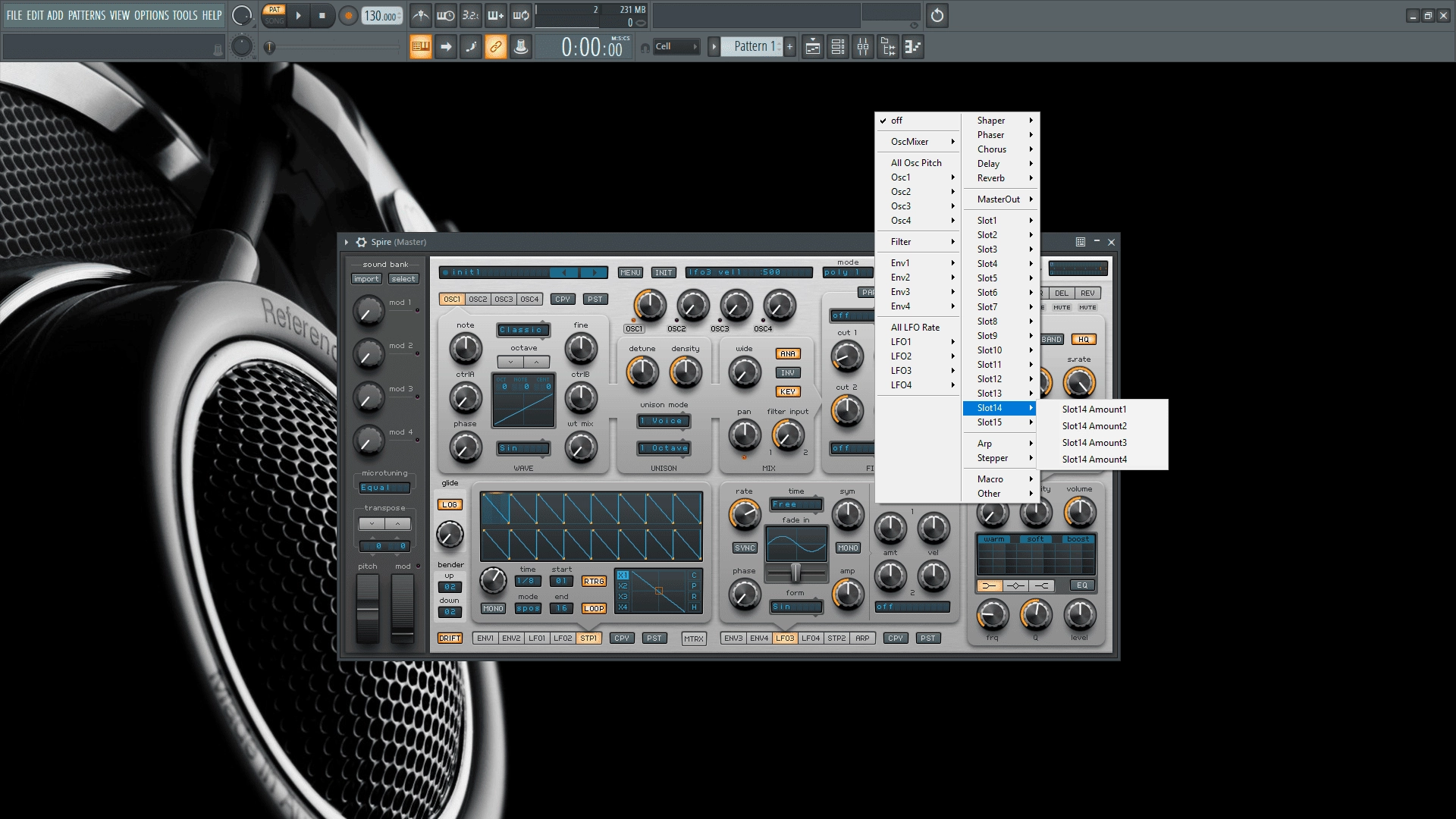
Task: Click next preset arrow in Spire
Action: 594,272
